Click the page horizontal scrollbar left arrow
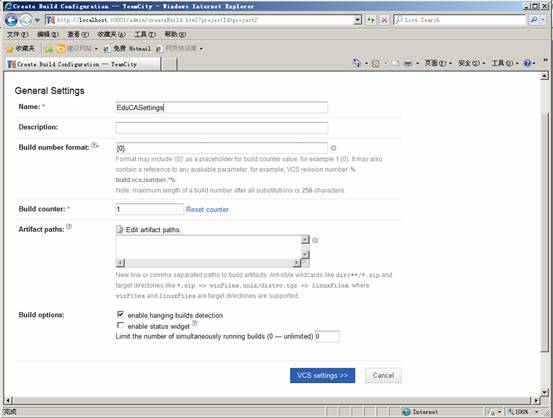The image size is (553, 418). pyautogui.click(x=8, y=400)
